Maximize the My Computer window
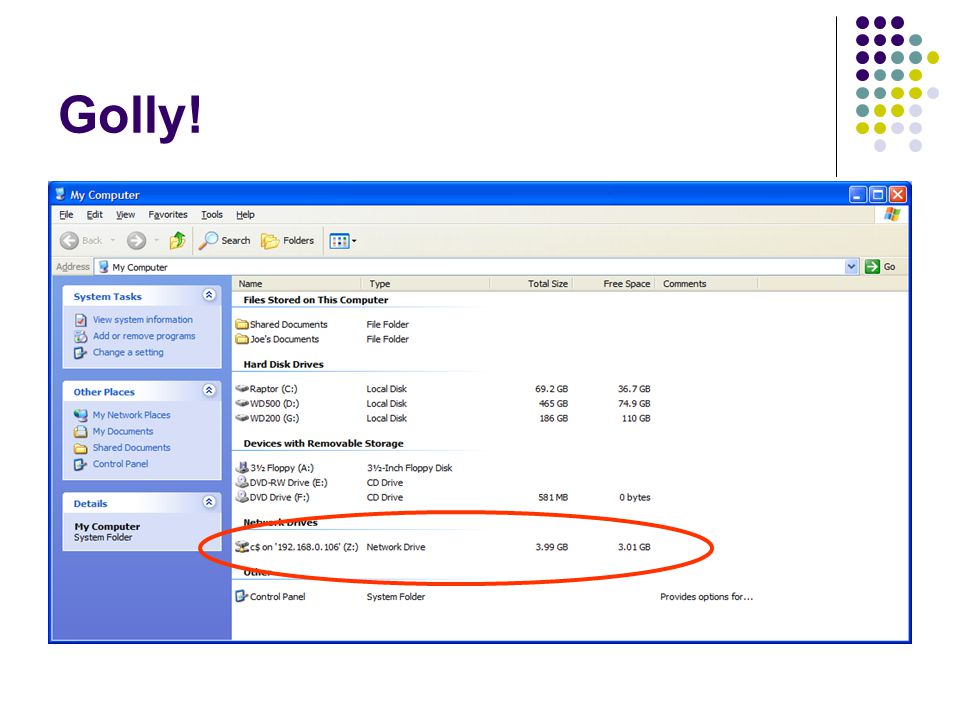The image size is (960, 720). coord(878,195)
